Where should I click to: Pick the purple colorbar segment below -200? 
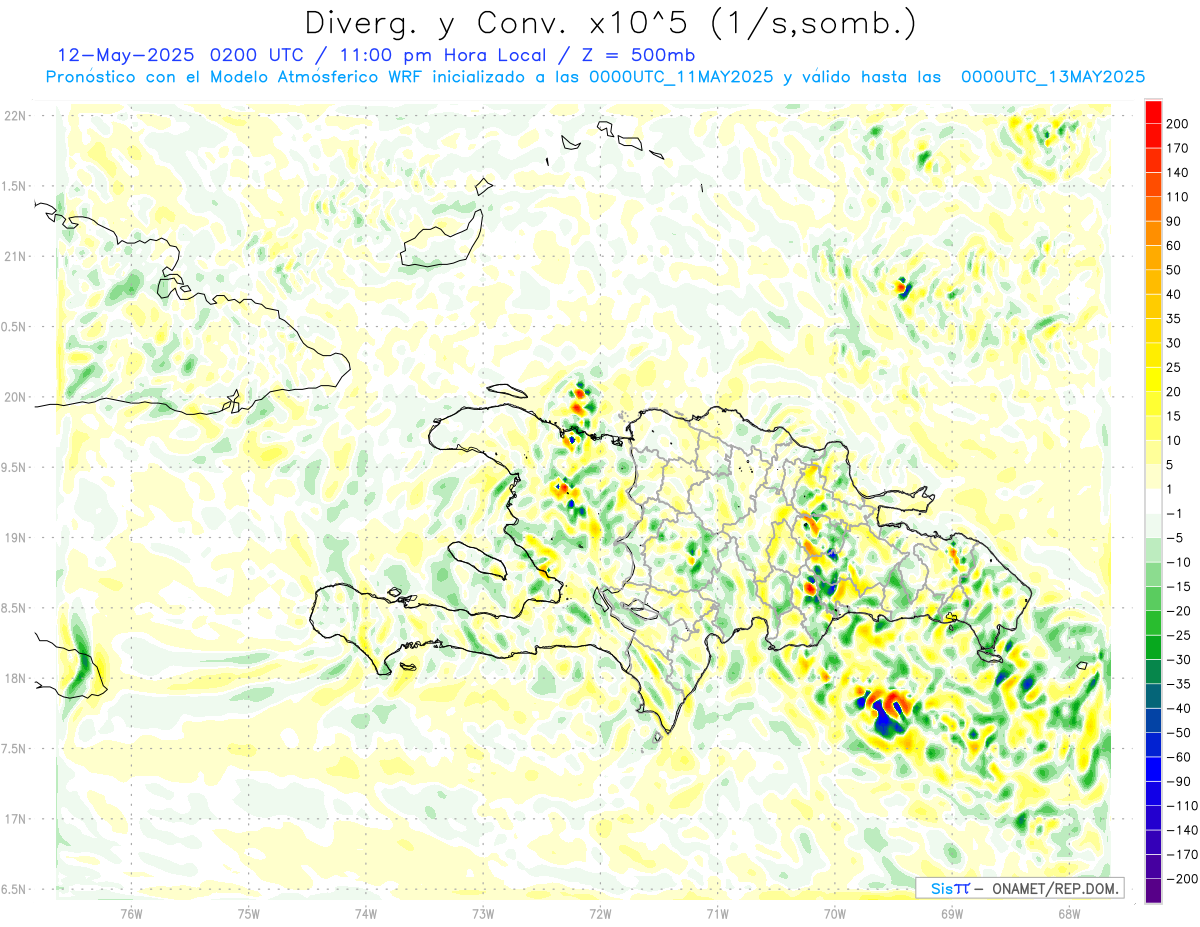[1153, 890]
